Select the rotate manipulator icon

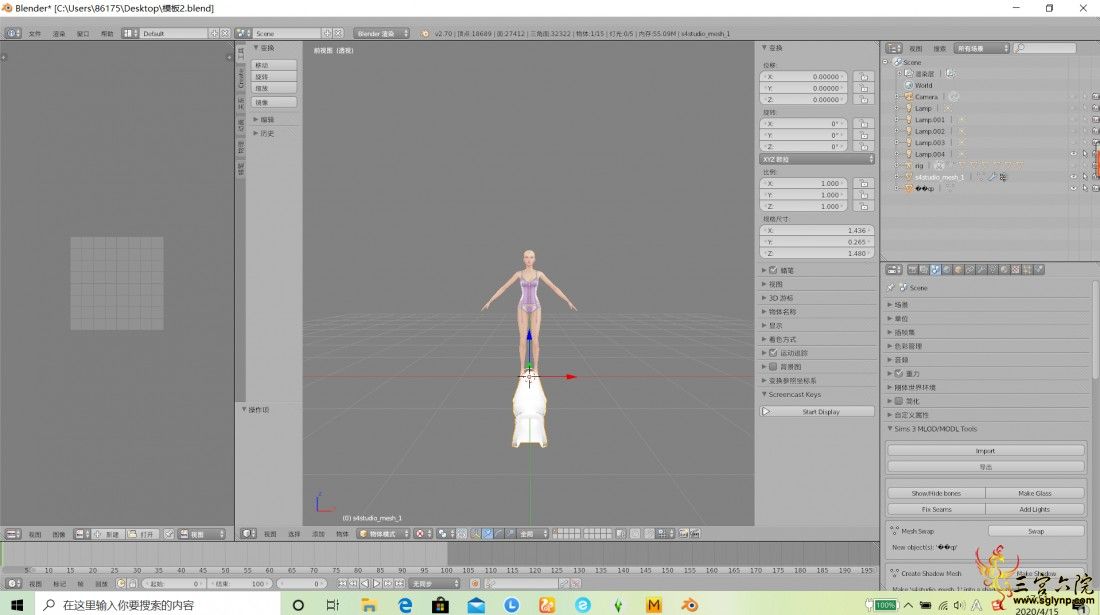click(499, 534)
